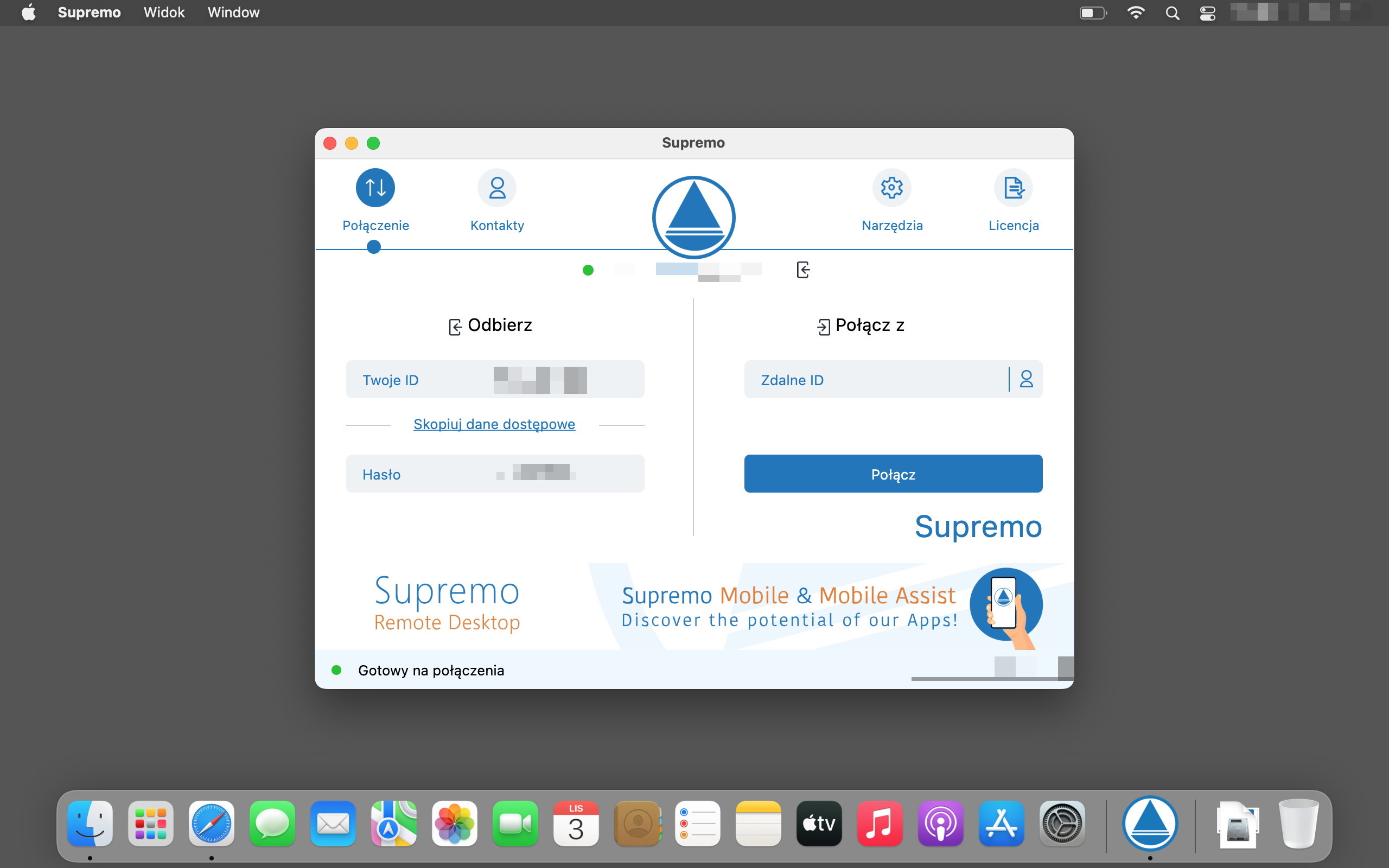This screenshot has height=868, width=1389.
Task: Open Control Center in menu bar
Action: click(x=1208, y=12)
